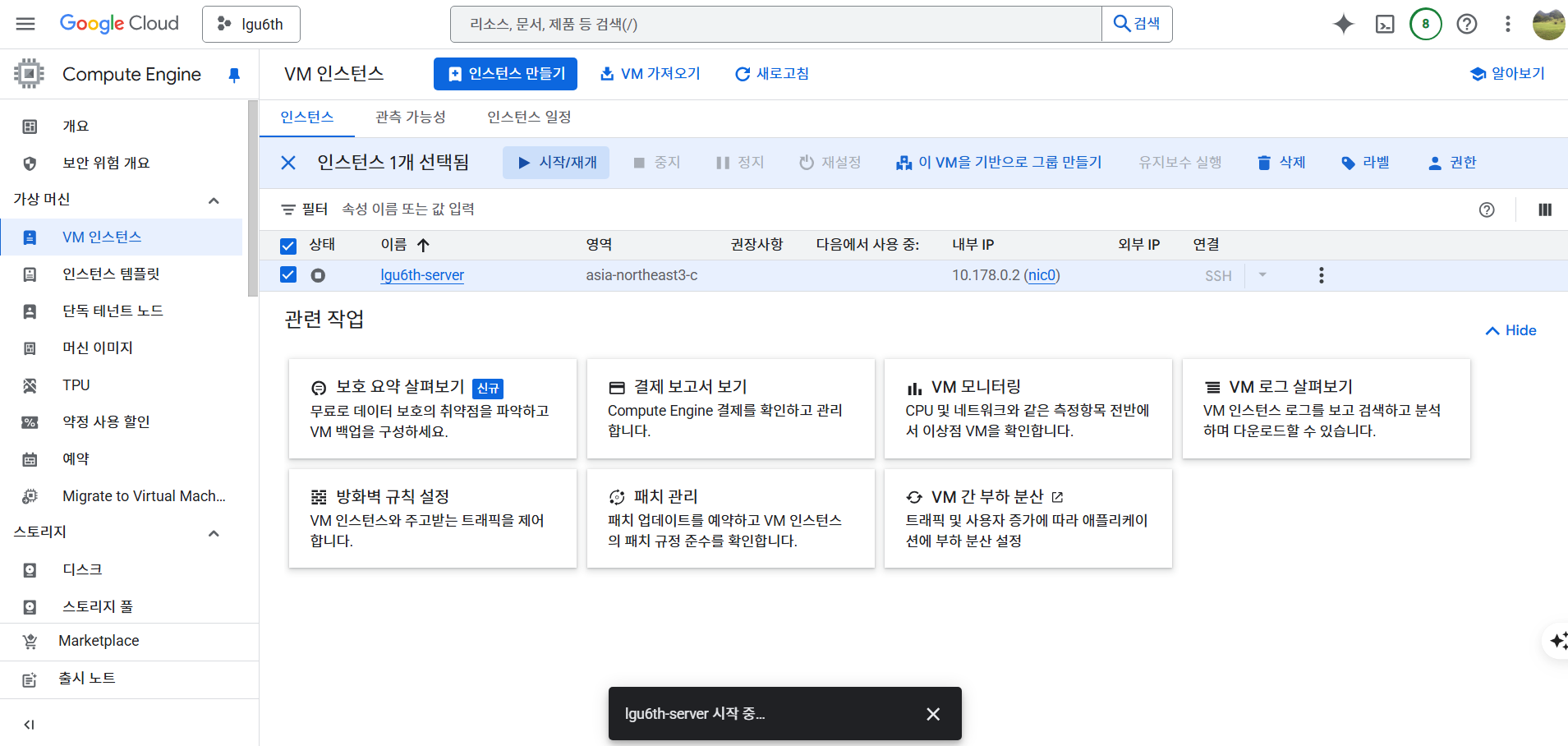Image resolution: width=1568 pixels, height=746 pixels.
Task: Click 라벨 label button
Action: (1365, 163)
